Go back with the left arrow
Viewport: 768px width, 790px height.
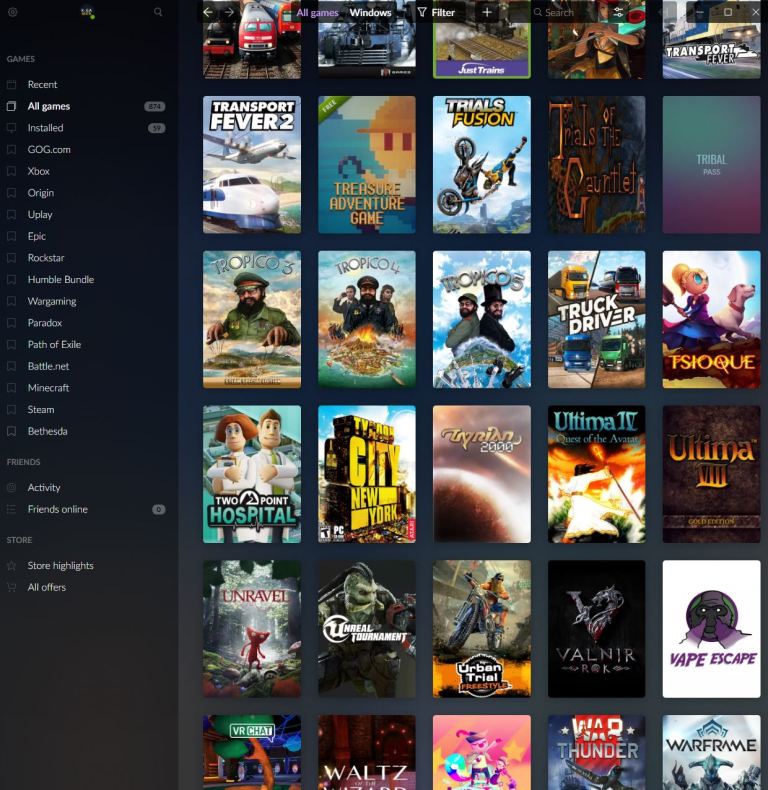[208, 12]
